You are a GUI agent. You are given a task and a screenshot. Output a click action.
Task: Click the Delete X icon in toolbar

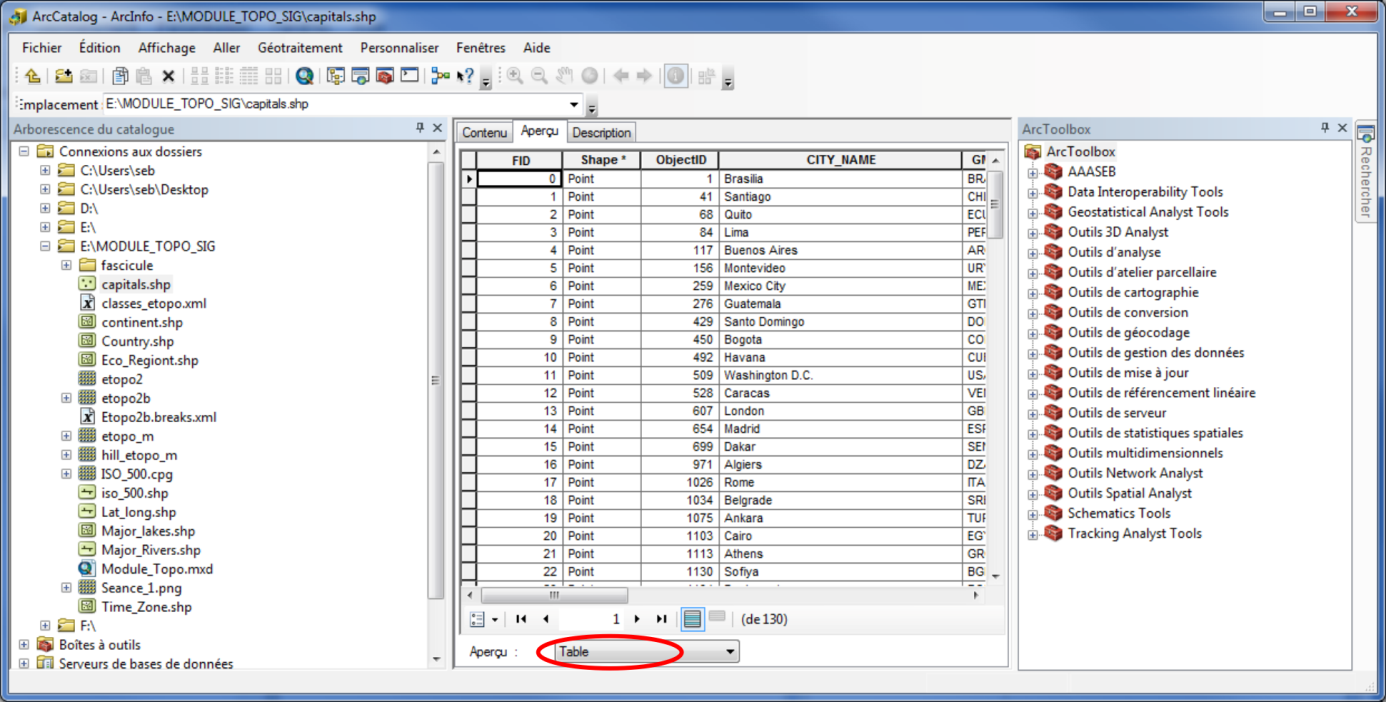pos(168,76)
